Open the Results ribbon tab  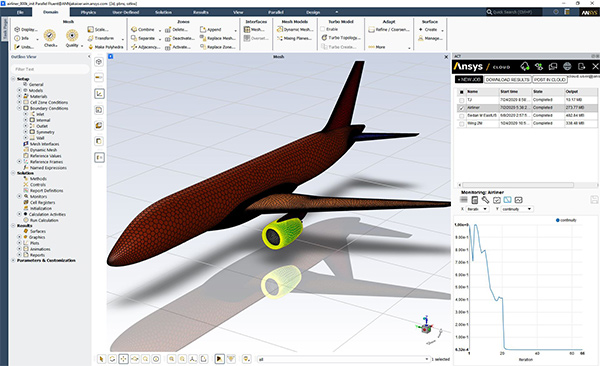point(201,12)
